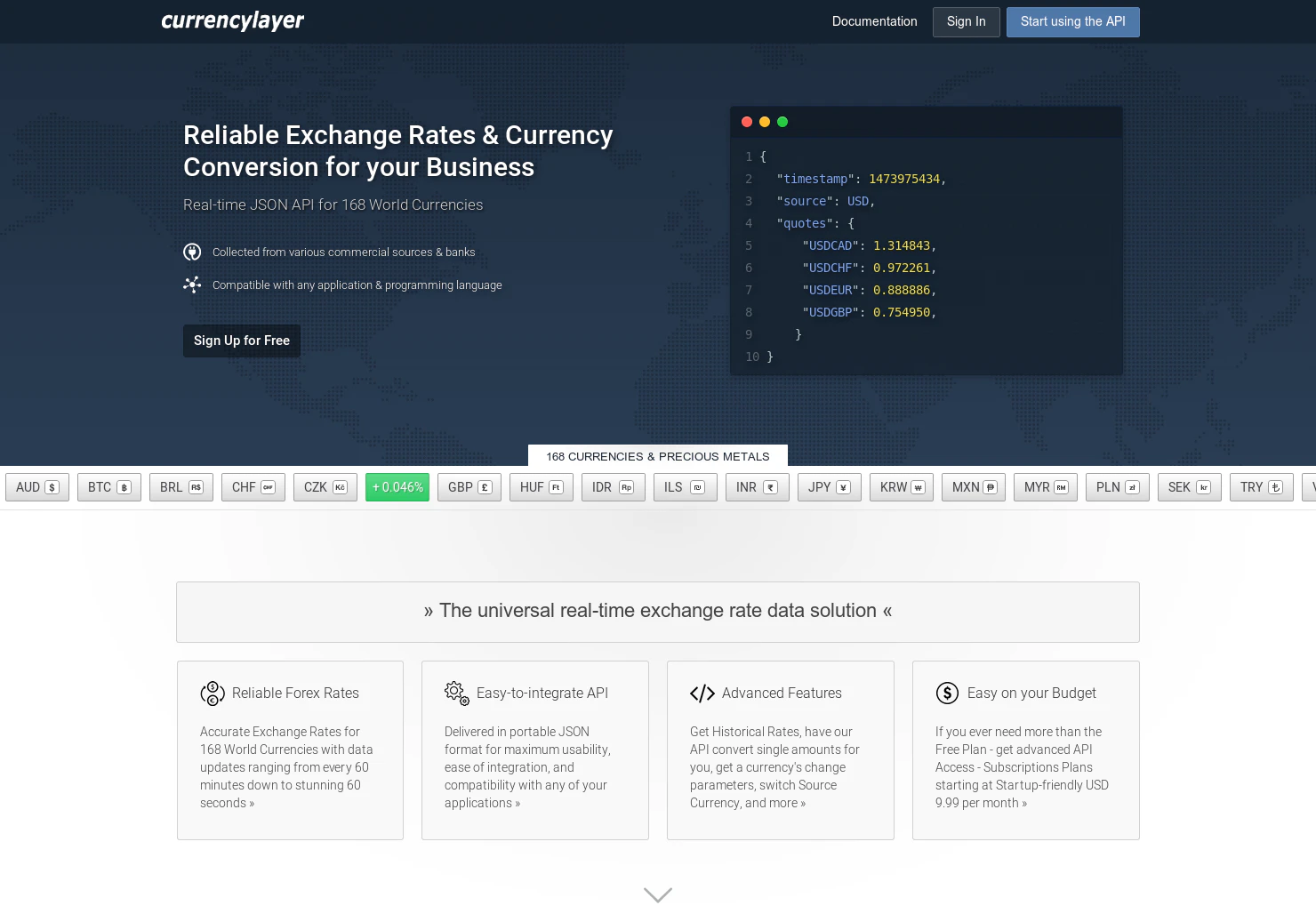Open the Easy-to-integrate API heading

click(542, 694)
